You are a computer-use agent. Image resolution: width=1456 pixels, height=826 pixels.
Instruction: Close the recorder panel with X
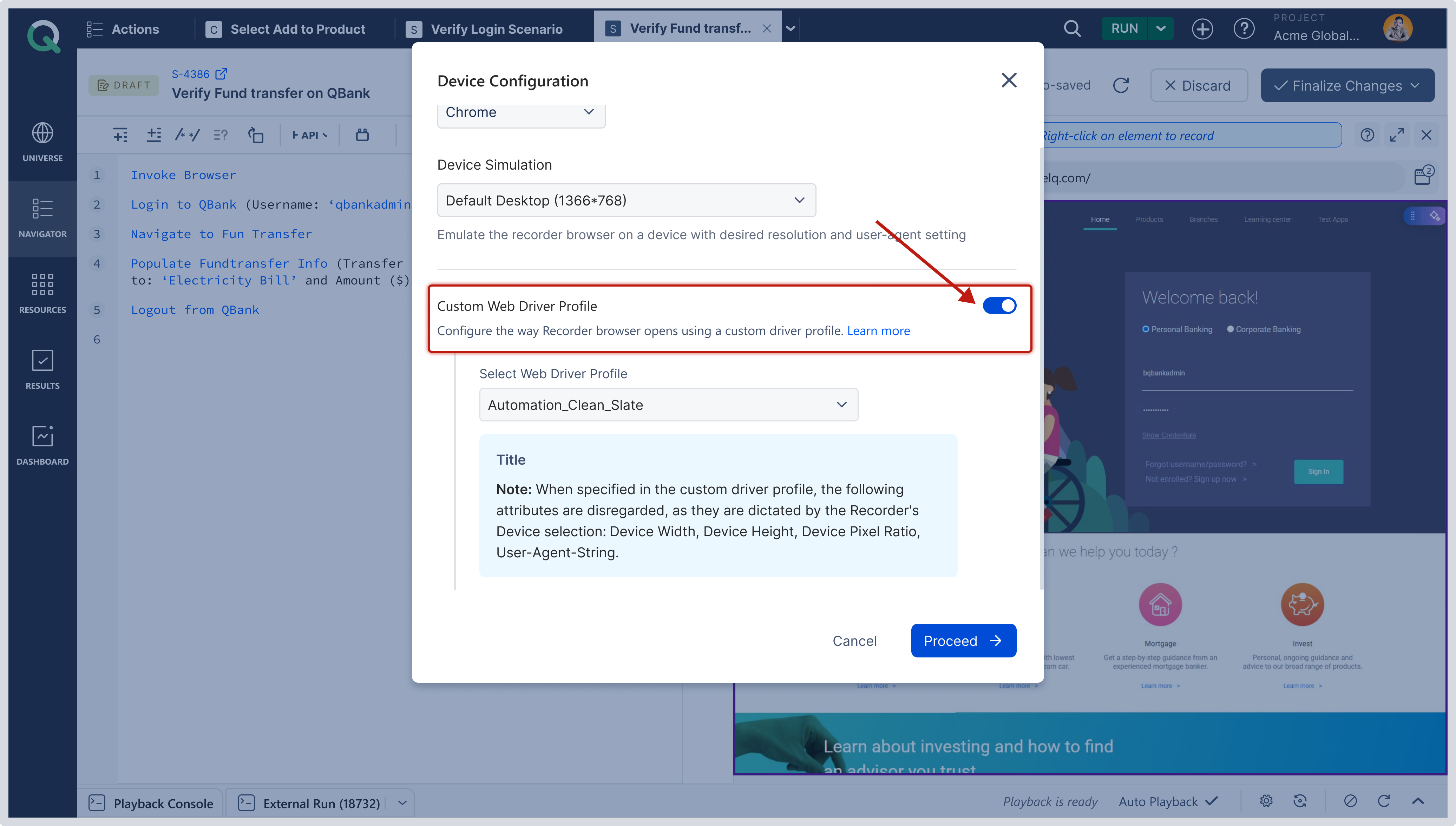[1426, 135]
